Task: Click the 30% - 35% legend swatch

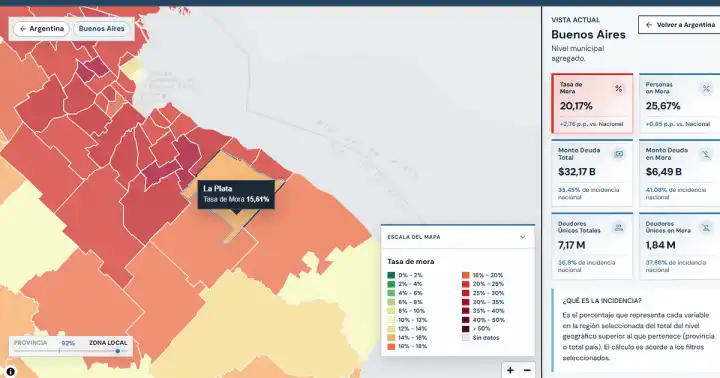Action: click(466, 302)
